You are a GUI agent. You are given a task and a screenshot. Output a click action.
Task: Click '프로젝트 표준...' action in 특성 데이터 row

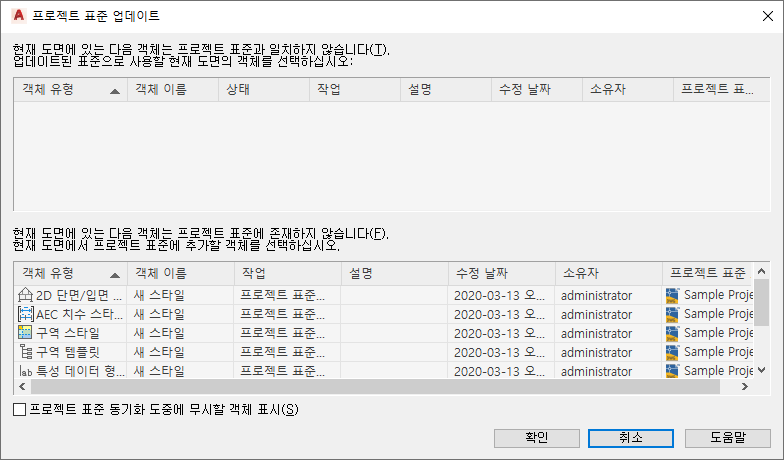[x=282, y=371]
